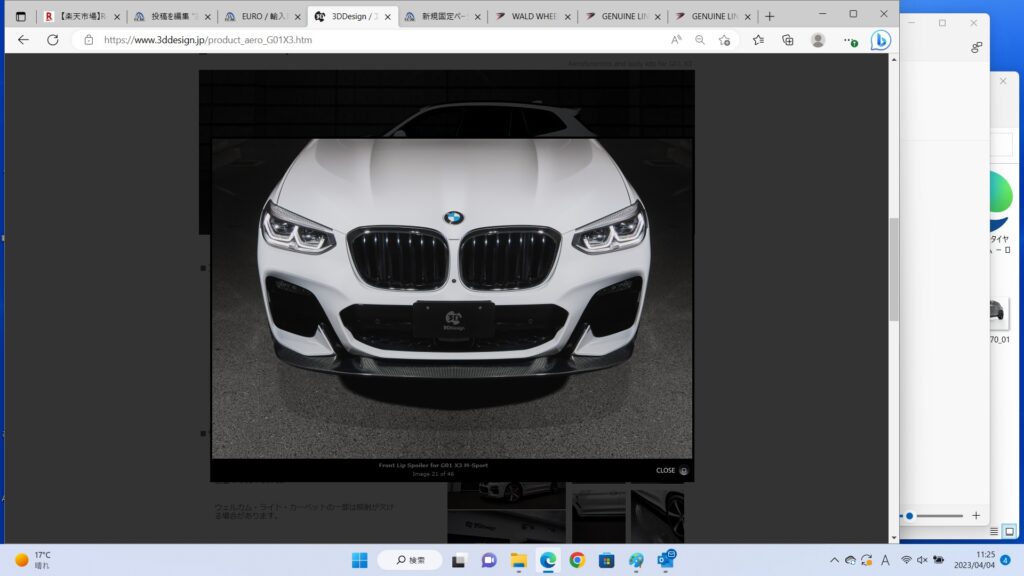Open Task View on the taskbar
Image resolution: width=1024 pixels, height=576 pixels.
coord(458,560)
